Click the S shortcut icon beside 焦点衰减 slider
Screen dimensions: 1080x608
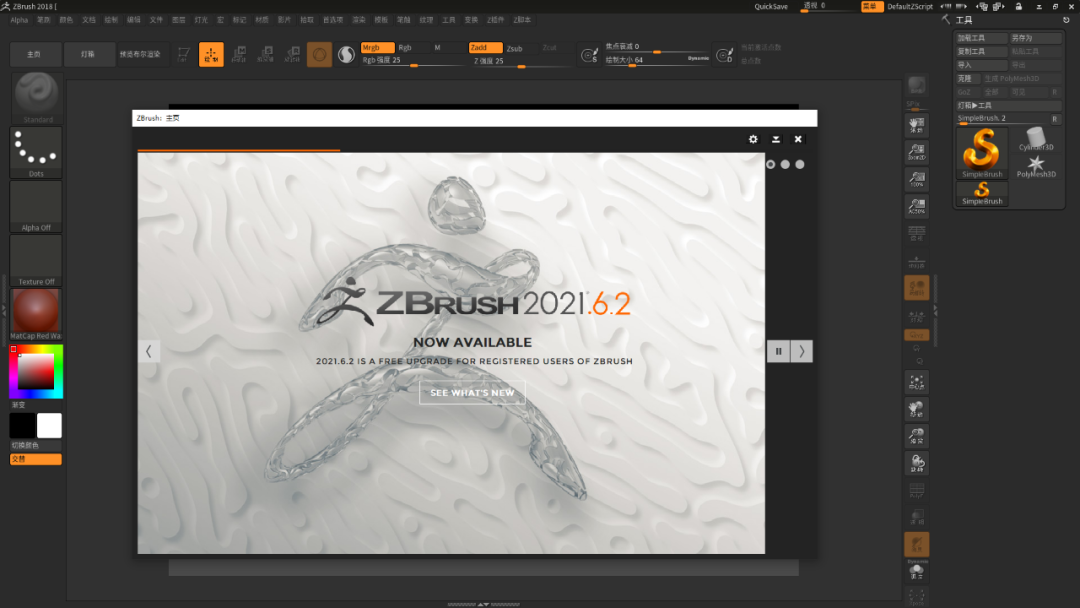[589, 55]
